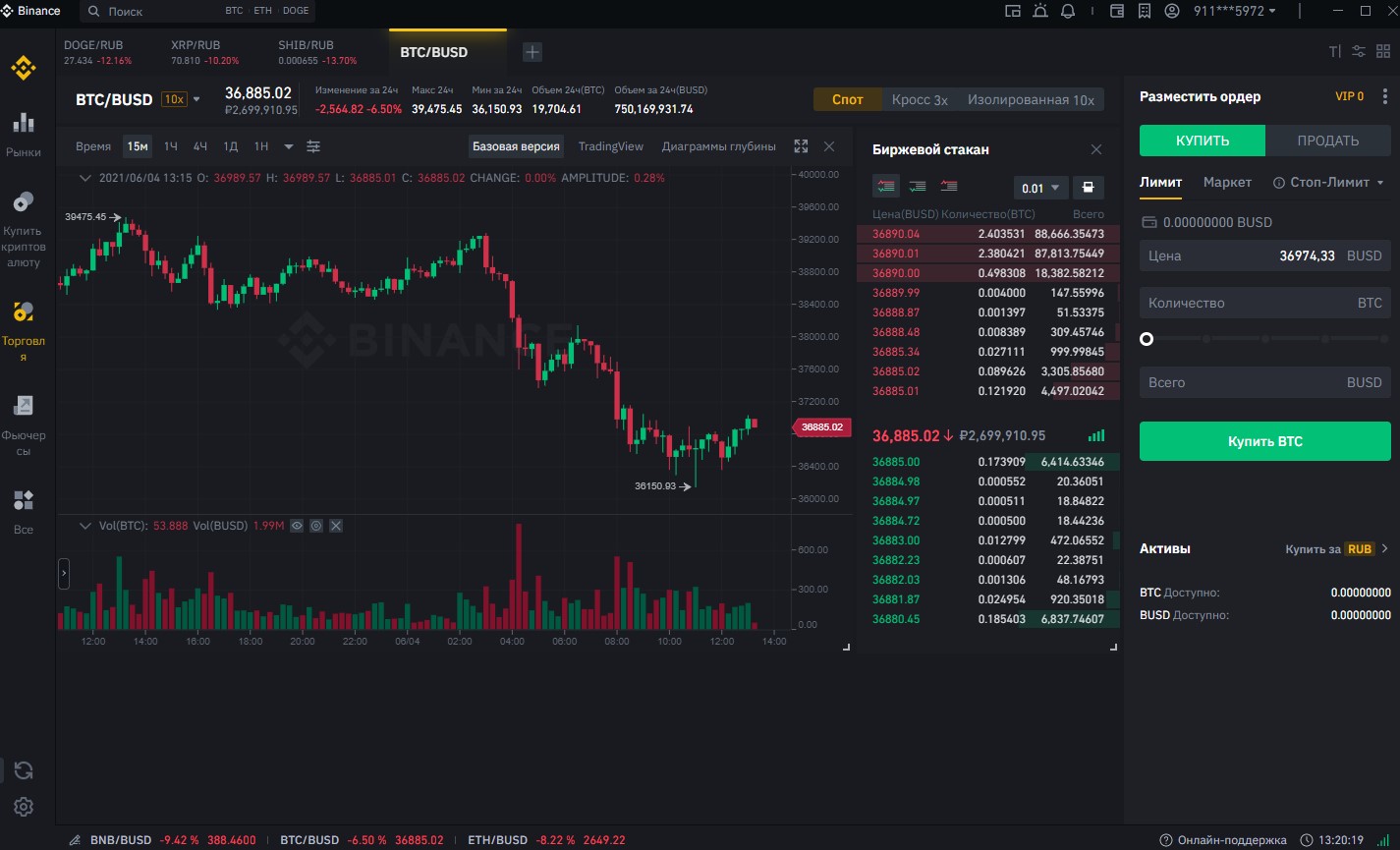Screen dimensions: 1400x850
Task: Click the user profile avatar icon
Action: (1171, 11)
